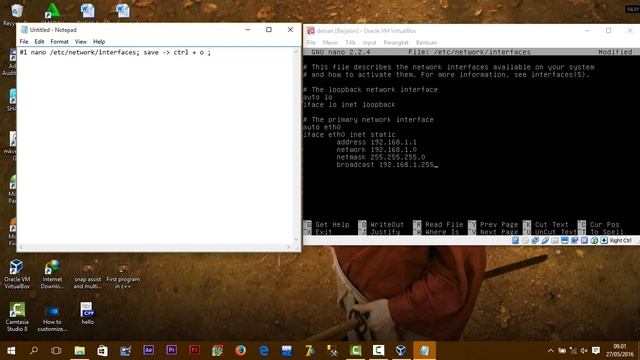Open the Notepad Format menu
Viewport: 640px width, 360px height.
coord(60,42)
